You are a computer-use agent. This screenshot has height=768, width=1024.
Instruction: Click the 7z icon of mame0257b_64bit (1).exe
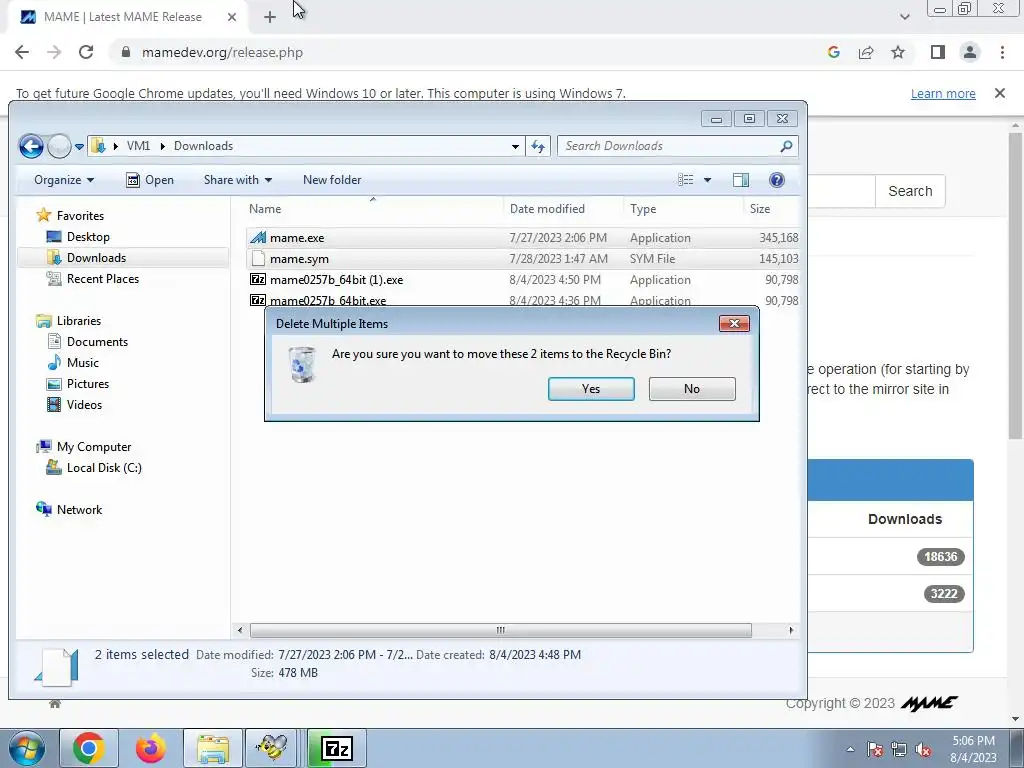(258, 280)
